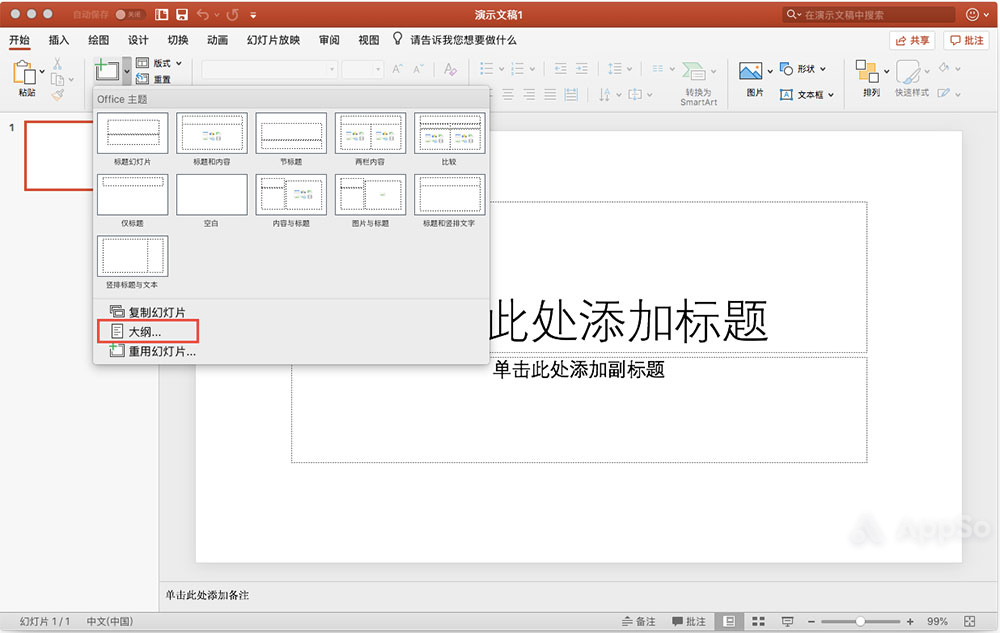The height and width of the screenshot is (633, 1000).
Task: Click the 排列 arrange icon
Action: pos(867,71)
